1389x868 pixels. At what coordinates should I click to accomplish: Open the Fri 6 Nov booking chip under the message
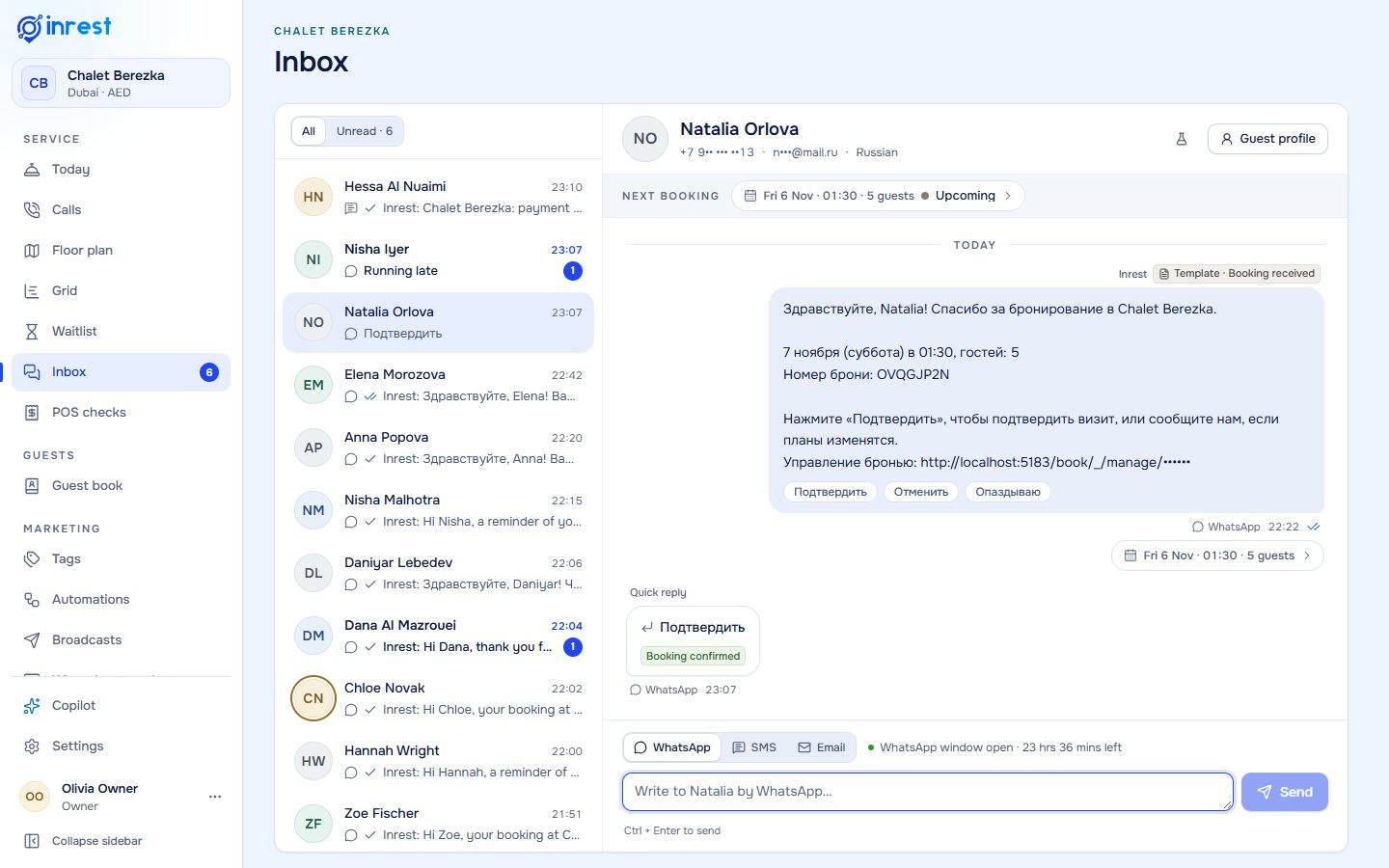pyautogui.click(x=1217, y=556)
